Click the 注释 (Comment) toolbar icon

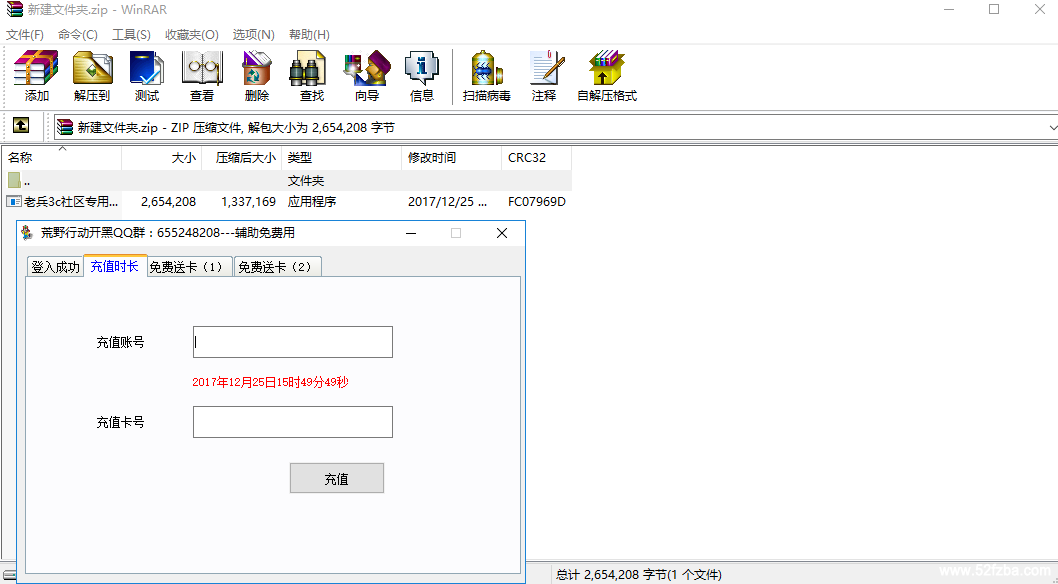pos(545,67)
